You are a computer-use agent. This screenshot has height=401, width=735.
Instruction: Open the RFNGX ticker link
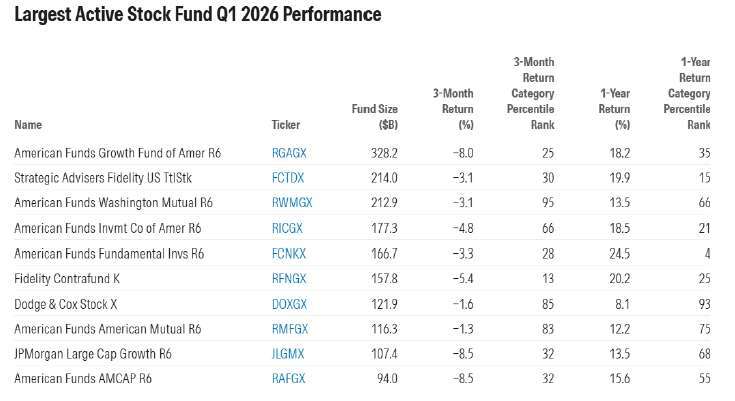(x=288, y=277)
